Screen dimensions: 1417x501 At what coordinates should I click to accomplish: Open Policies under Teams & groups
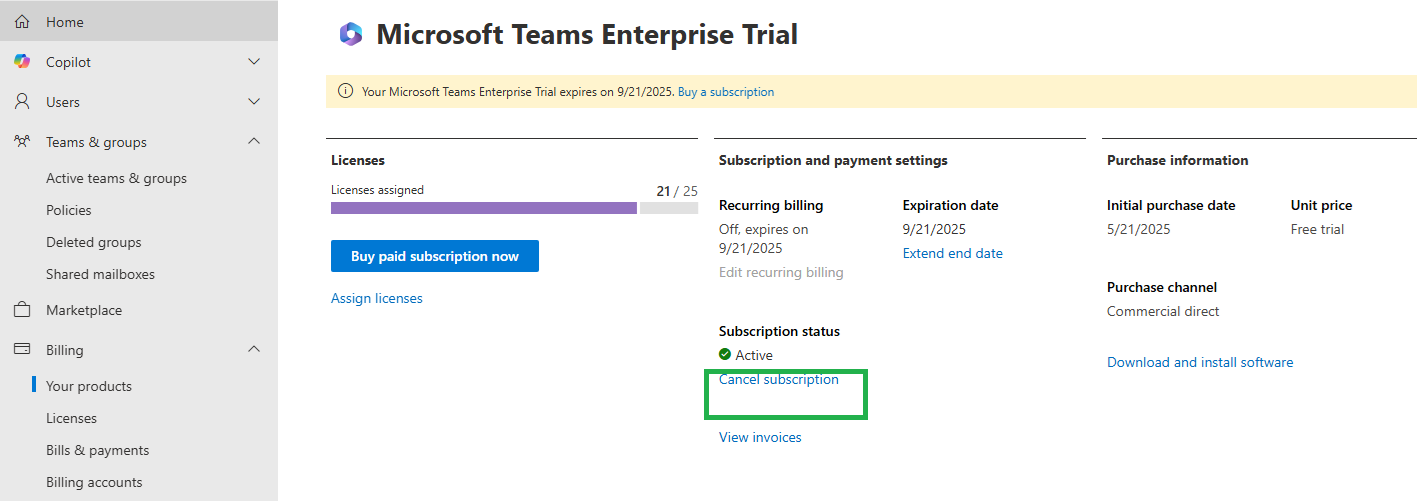[x=68, y=210]
